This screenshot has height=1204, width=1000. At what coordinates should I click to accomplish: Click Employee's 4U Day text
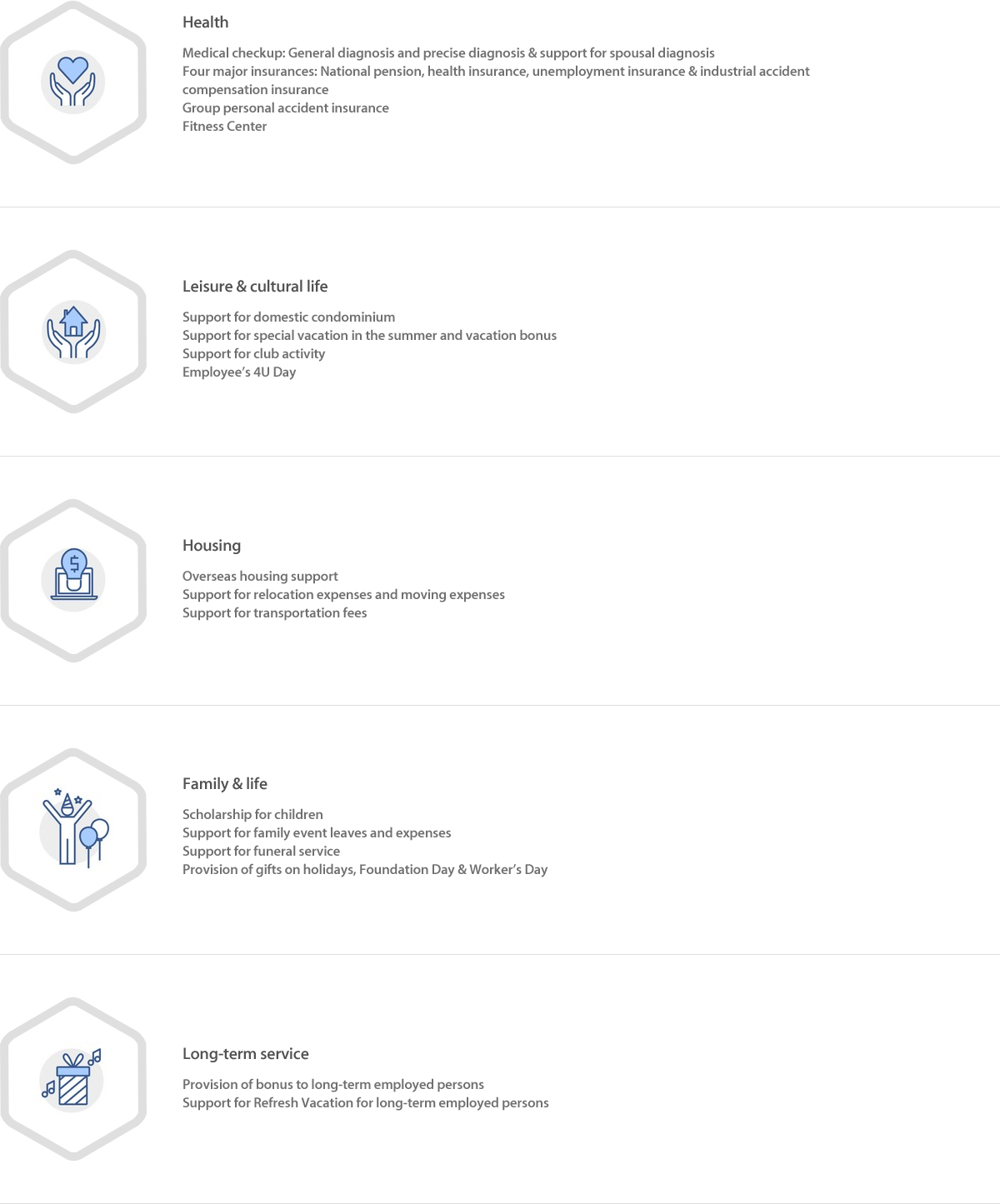[x=239, y=372]
